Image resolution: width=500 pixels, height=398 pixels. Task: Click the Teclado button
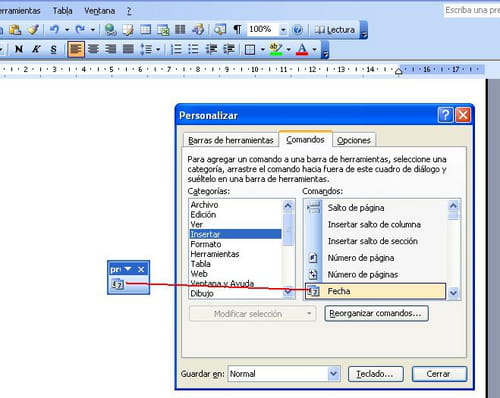376,374
